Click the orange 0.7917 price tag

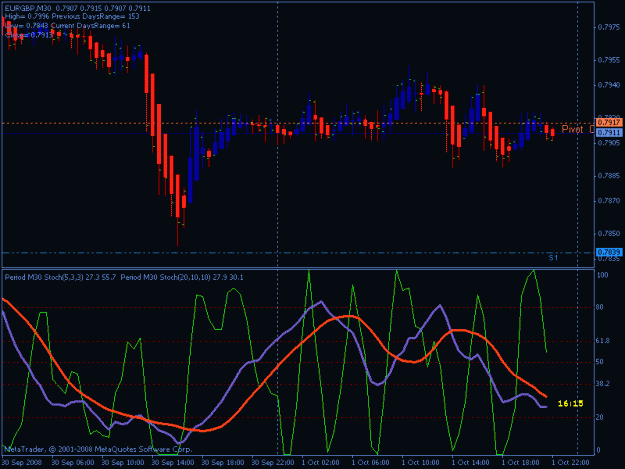(x=609, y=122)
